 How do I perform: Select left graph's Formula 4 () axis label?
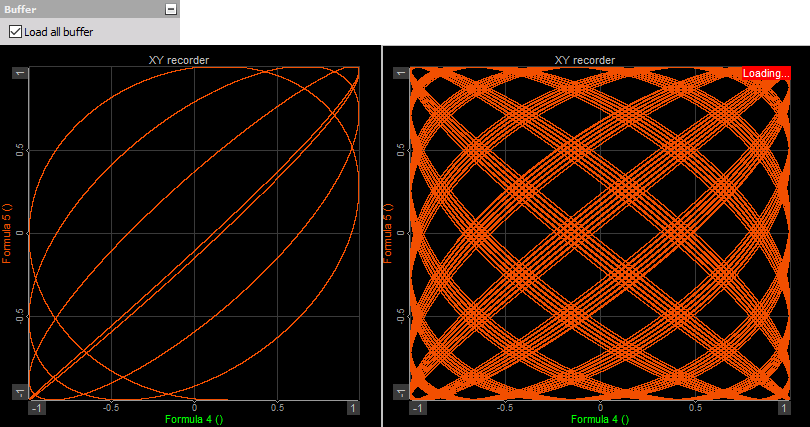(194, 419)
